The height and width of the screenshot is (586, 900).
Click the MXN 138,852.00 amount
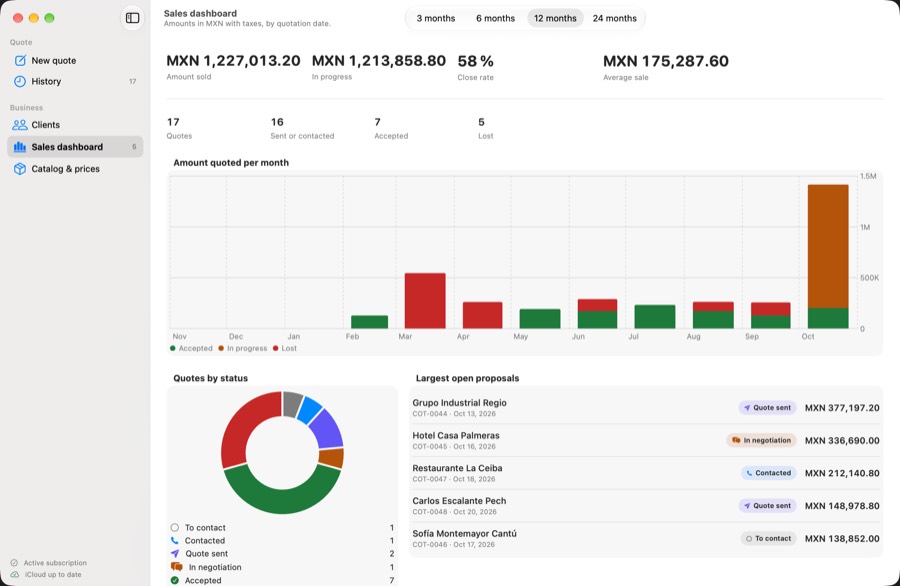pyautogui.click(x=842, y=538)
